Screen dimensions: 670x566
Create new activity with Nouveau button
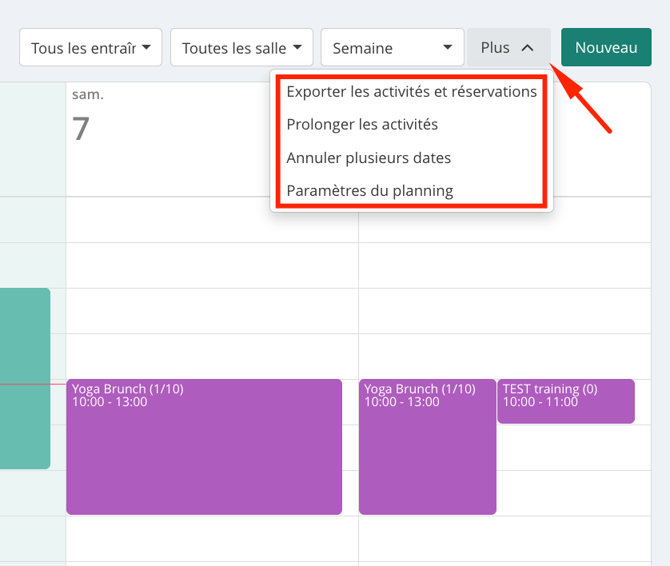(x=606, y=47)
